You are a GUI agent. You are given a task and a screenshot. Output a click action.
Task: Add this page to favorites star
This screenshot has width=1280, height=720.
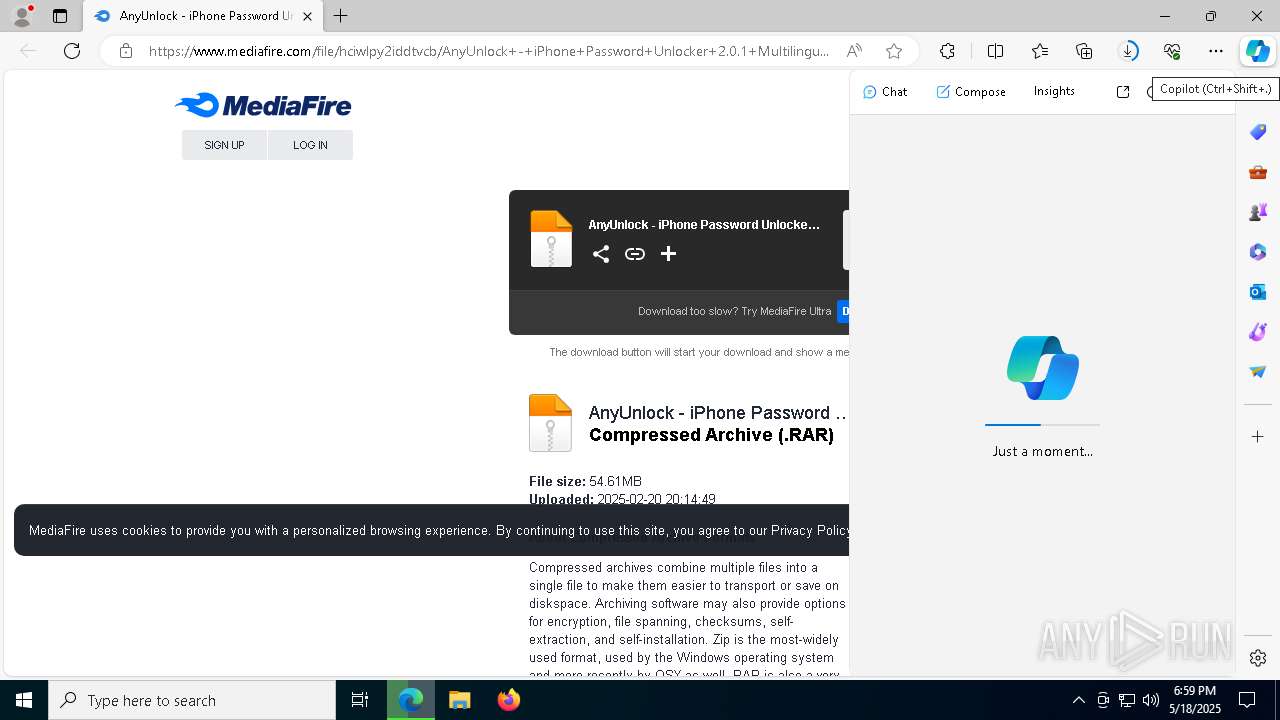[894, 51]
